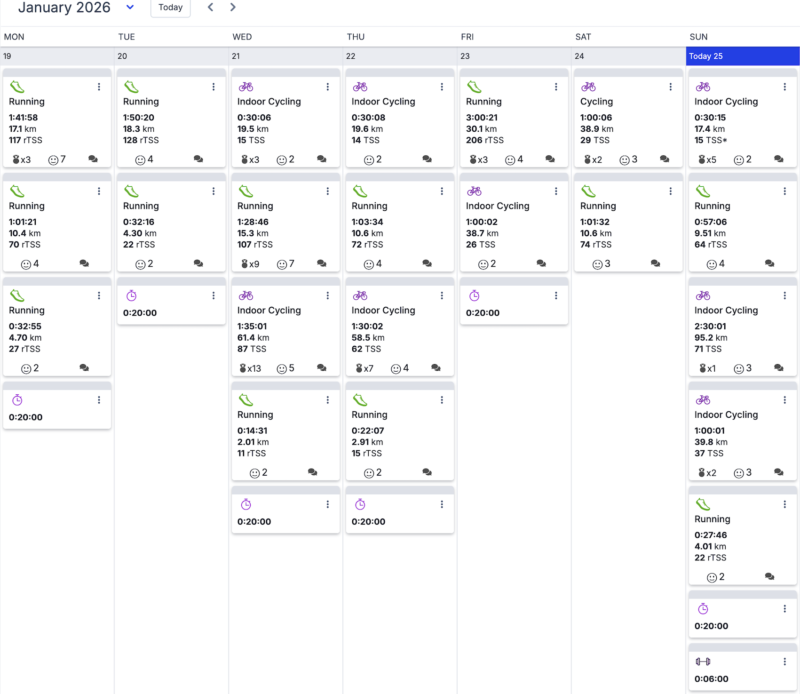800x694 pixels.
Task: Open the January 2026 month dropdown
Action: 130,7
